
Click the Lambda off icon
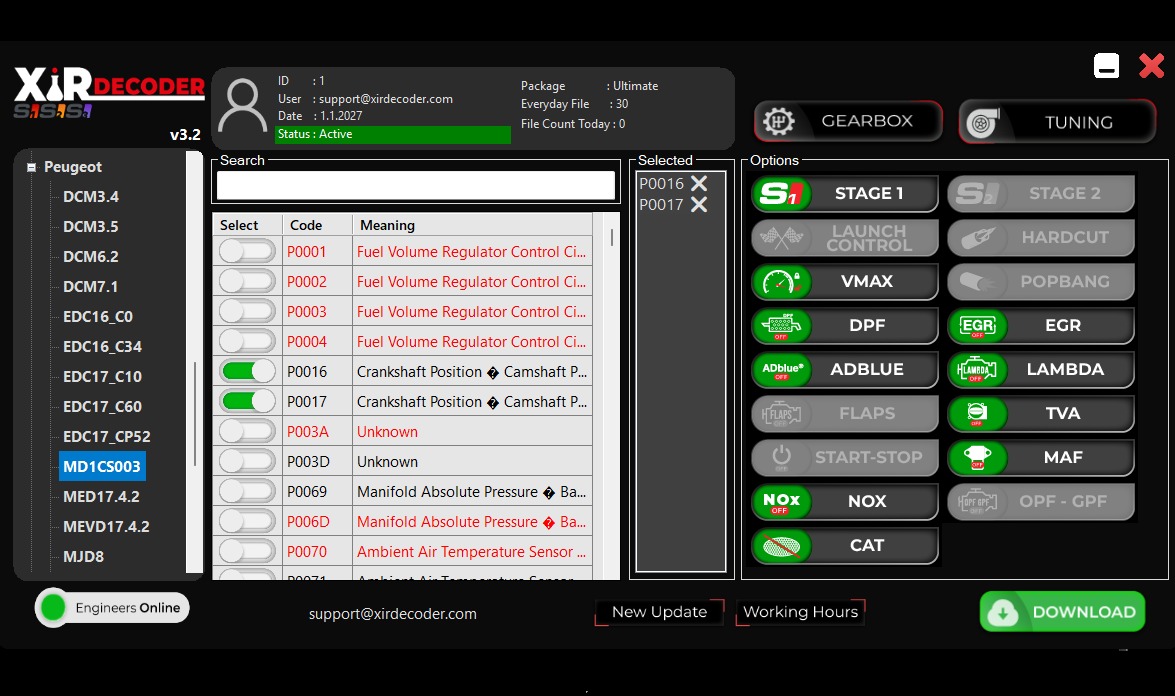(x=977, y=370)
